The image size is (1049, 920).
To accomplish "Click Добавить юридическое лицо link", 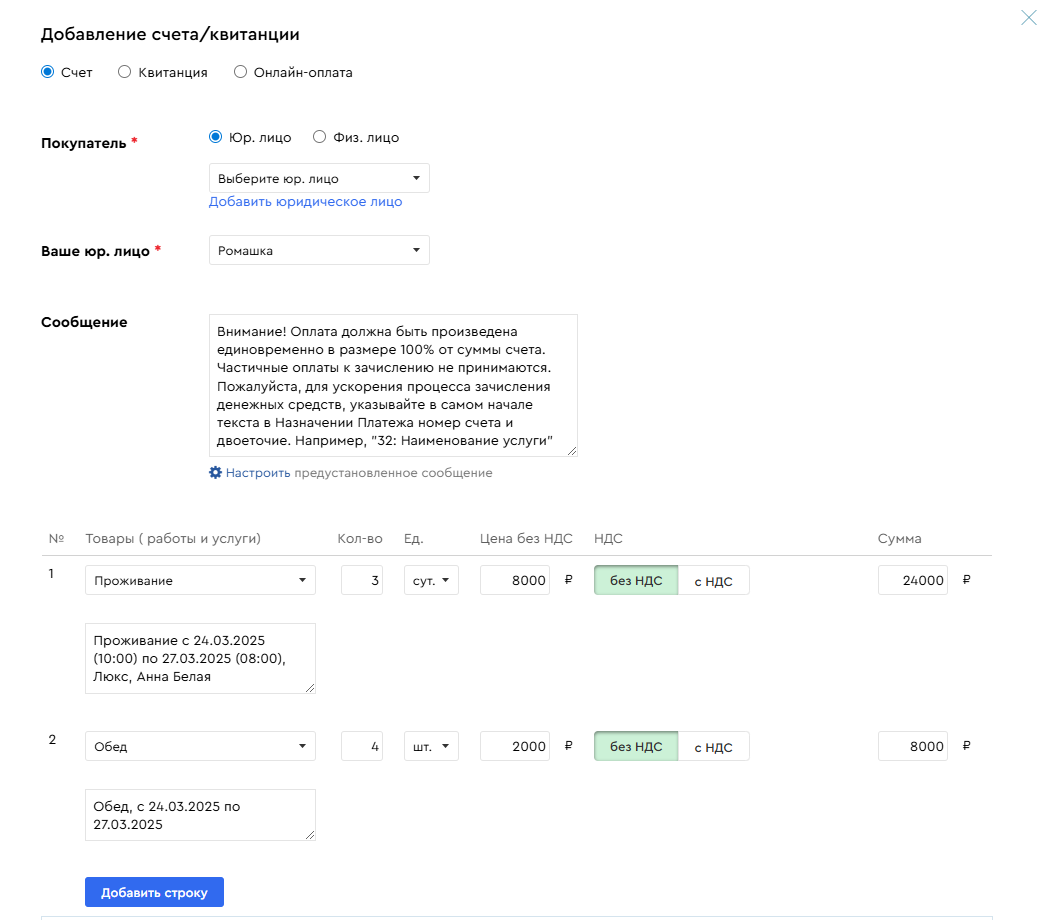I will tap(305, 201).
